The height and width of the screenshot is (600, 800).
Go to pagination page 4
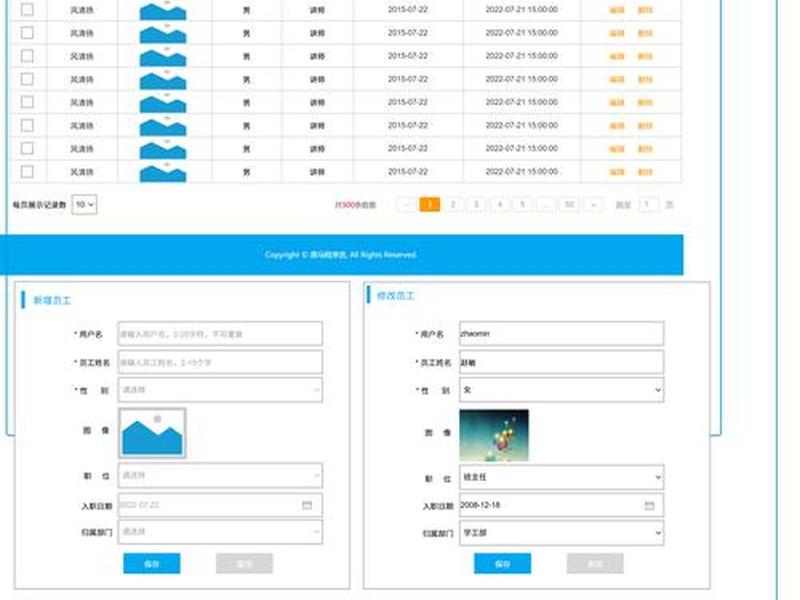(x=499, y=205)
